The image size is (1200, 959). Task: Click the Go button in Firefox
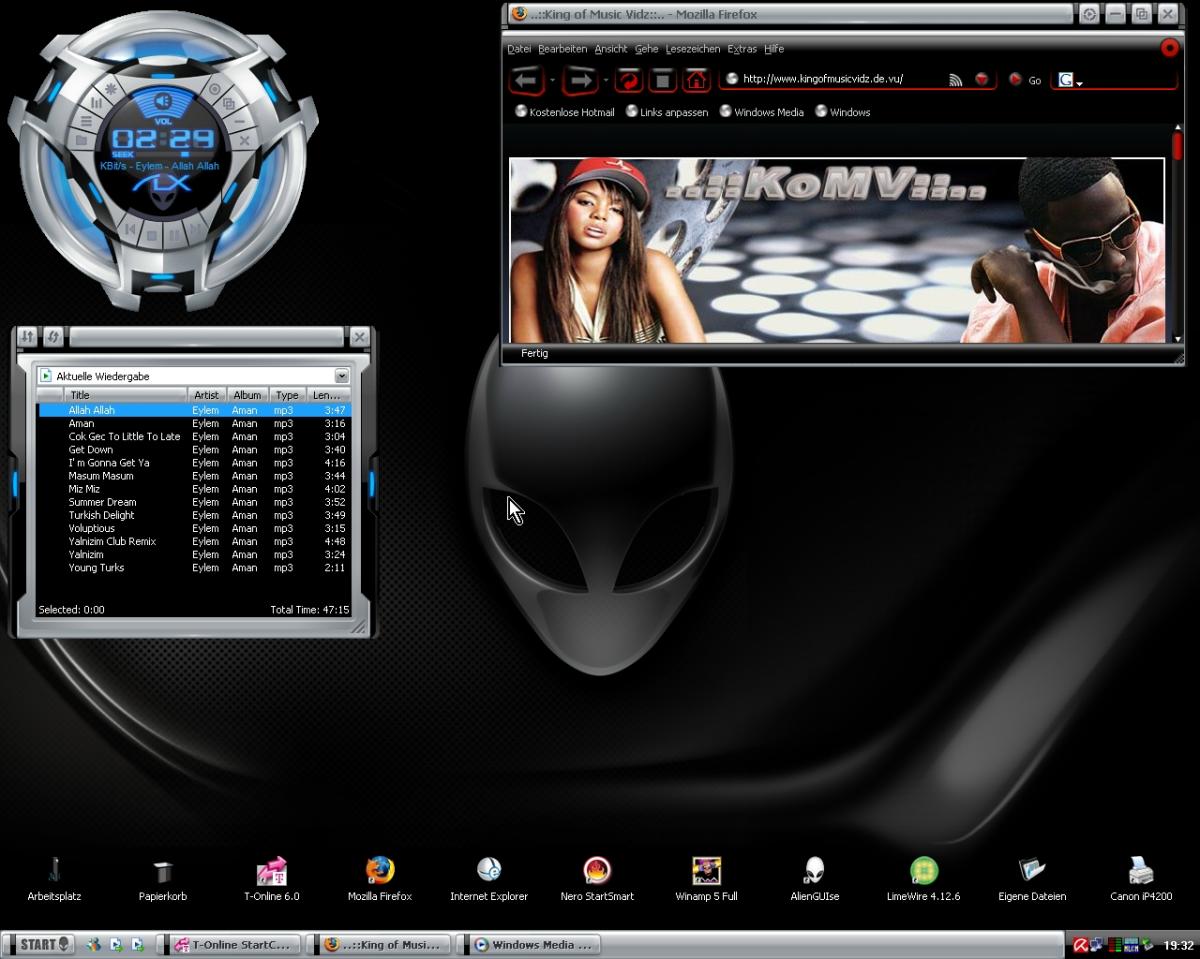1026,80
